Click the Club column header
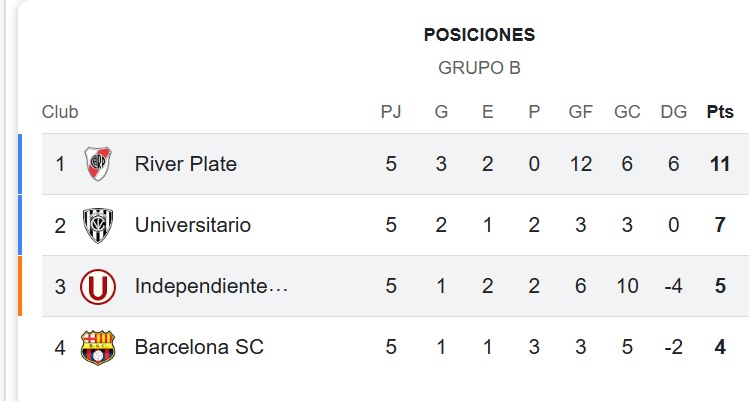 (60, 112)
